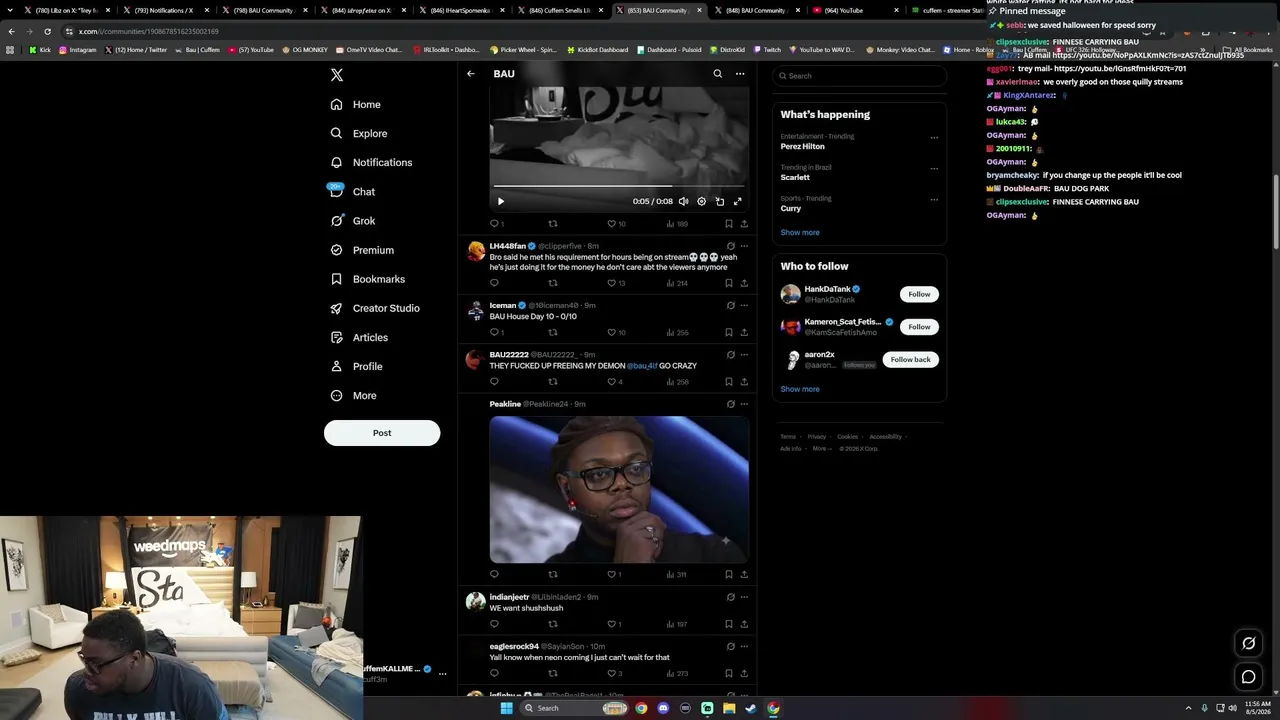Click the Premium verified badge icon
Screen dimensions: 1280x720
pos(336,250)
